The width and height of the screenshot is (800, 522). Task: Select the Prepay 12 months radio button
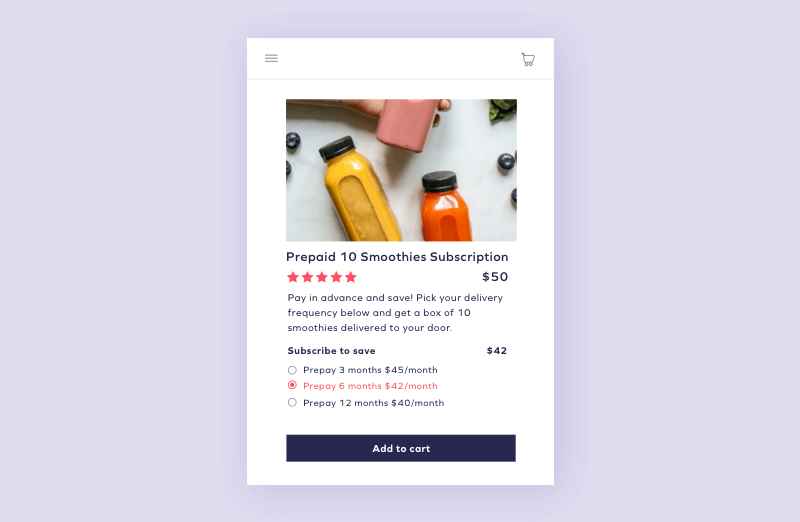[292, 403]
